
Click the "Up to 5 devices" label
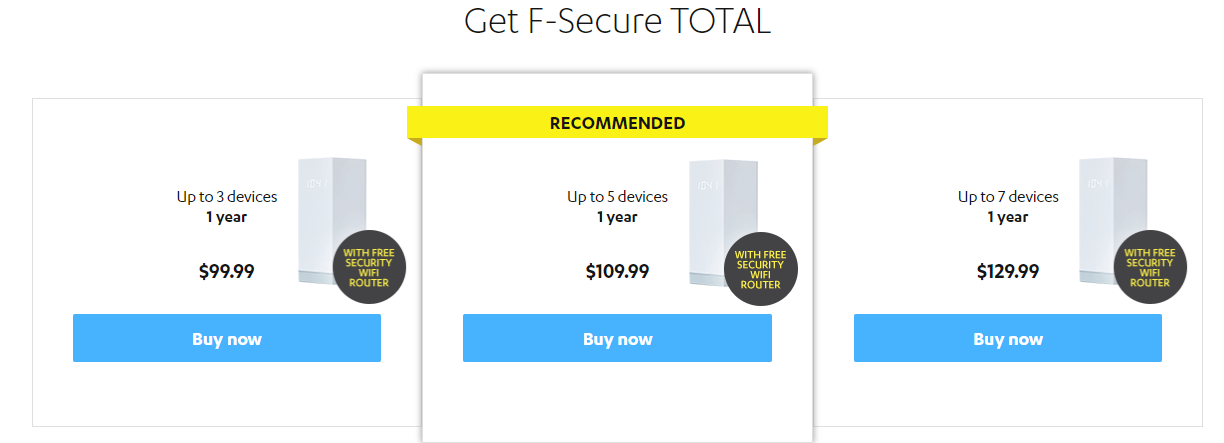click(x=617, y=196)
